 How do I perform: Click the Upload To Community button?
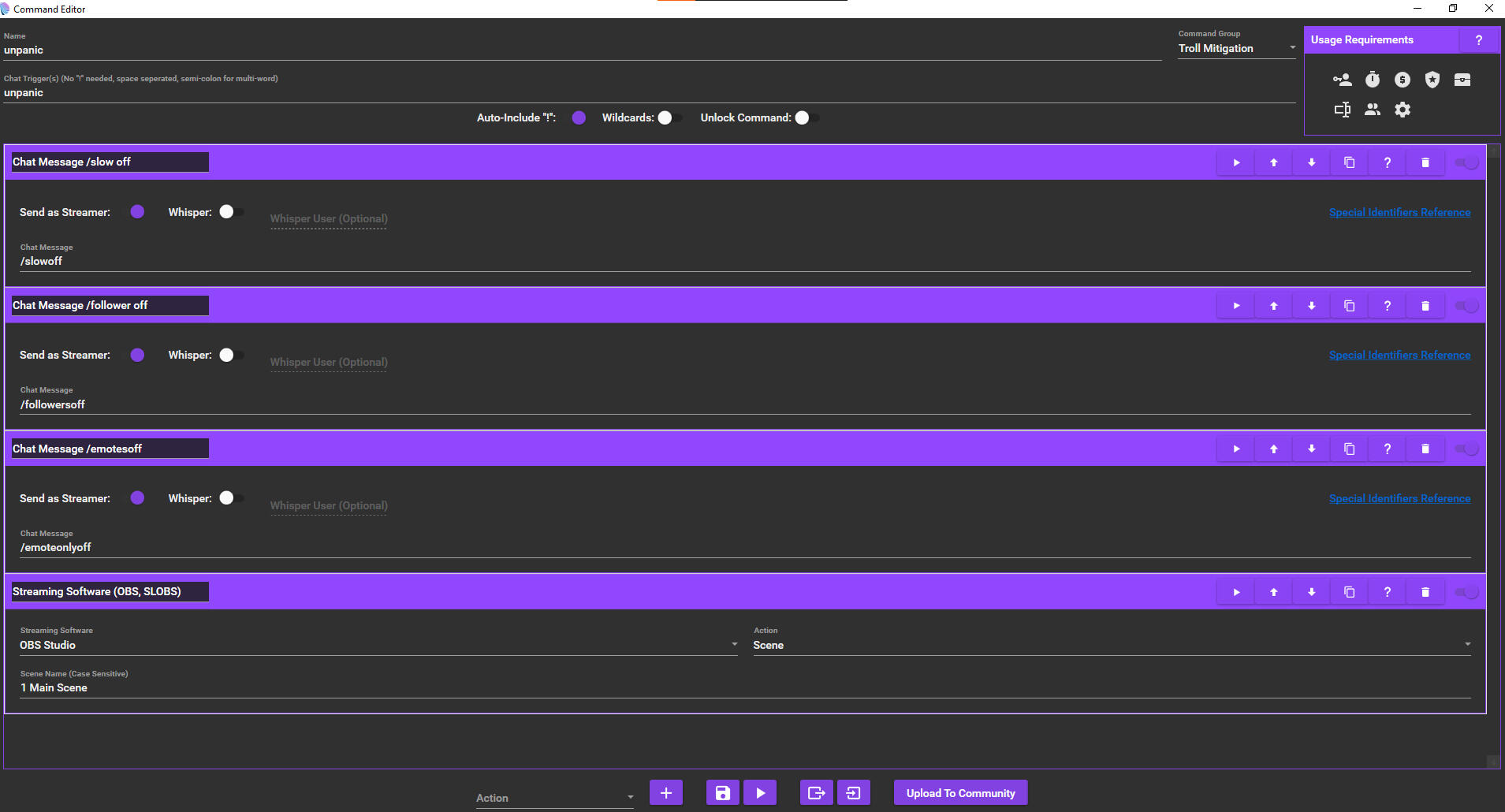click(x=960, y=793)
